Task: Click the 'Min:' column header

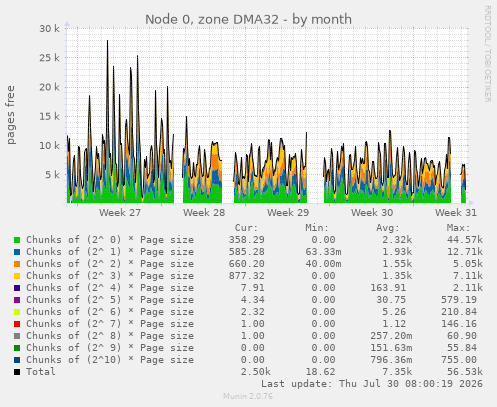Action: pyautogui.click(x=317, y=228)
